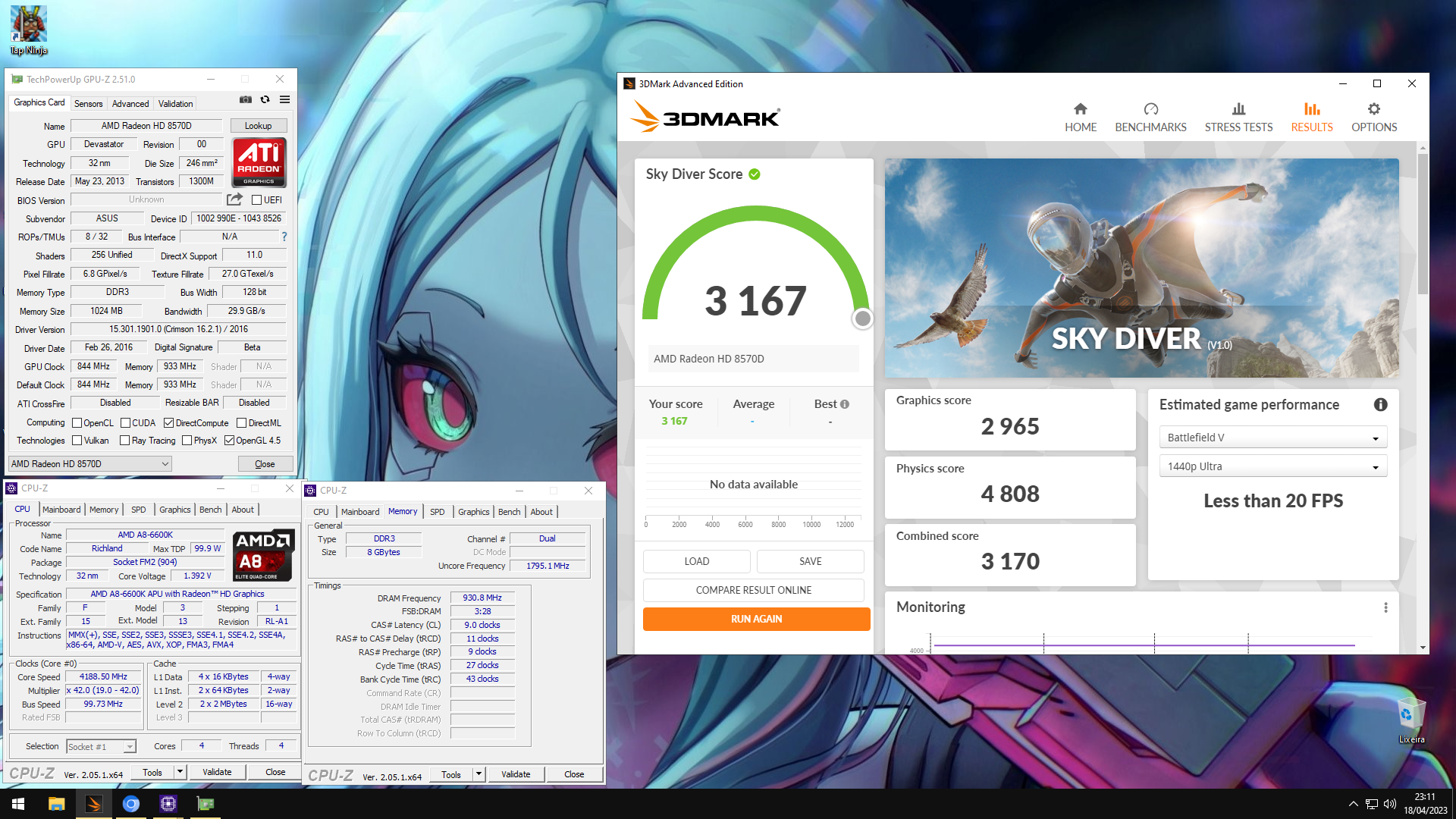This screenshot has width=1456, height=819.
Task: Click Sky Diver score validation checkmark
Action: tap(755, 174)
